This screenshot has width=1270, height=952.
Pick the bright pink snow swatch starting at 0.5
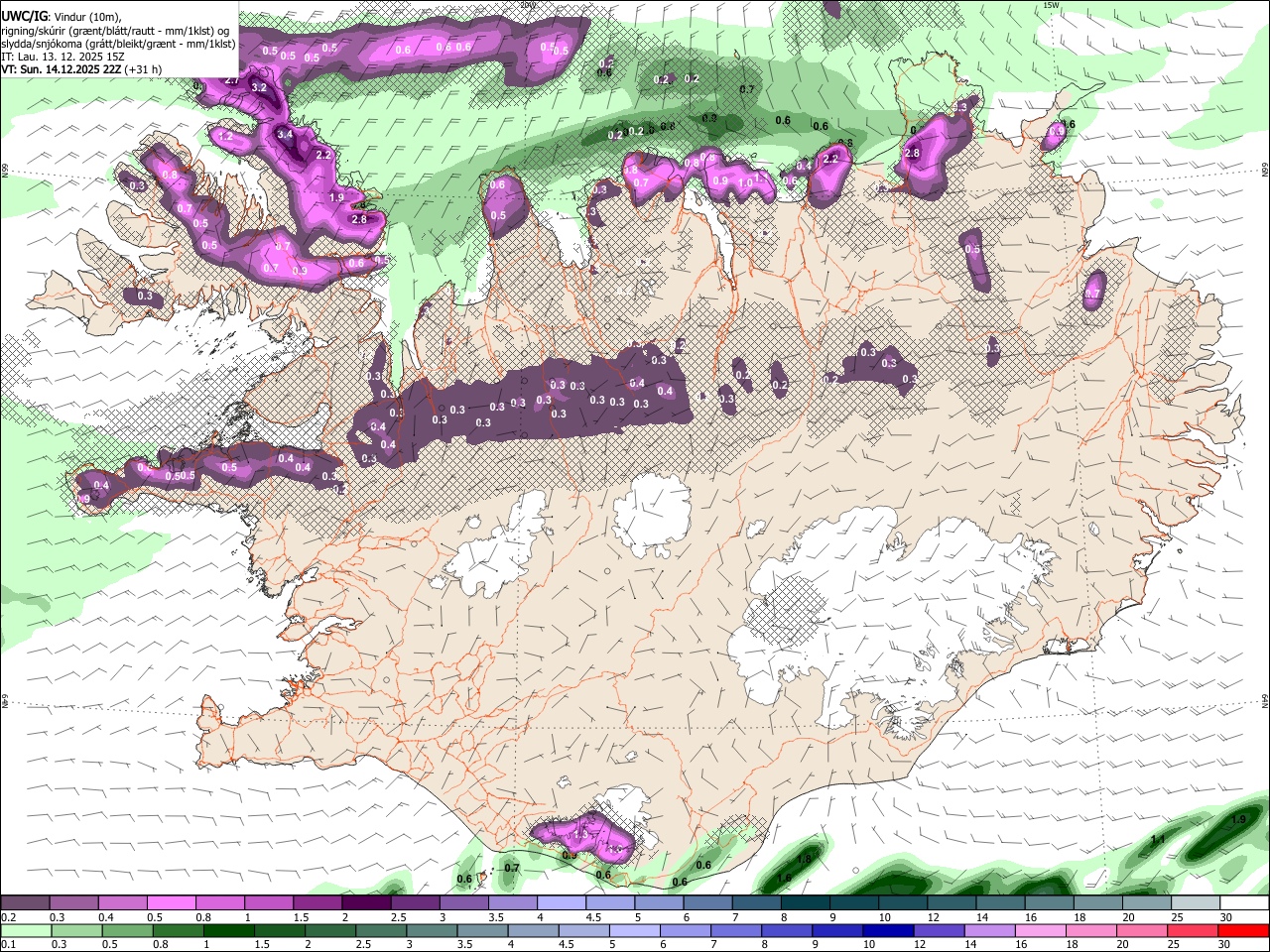[x=172, y=903]
